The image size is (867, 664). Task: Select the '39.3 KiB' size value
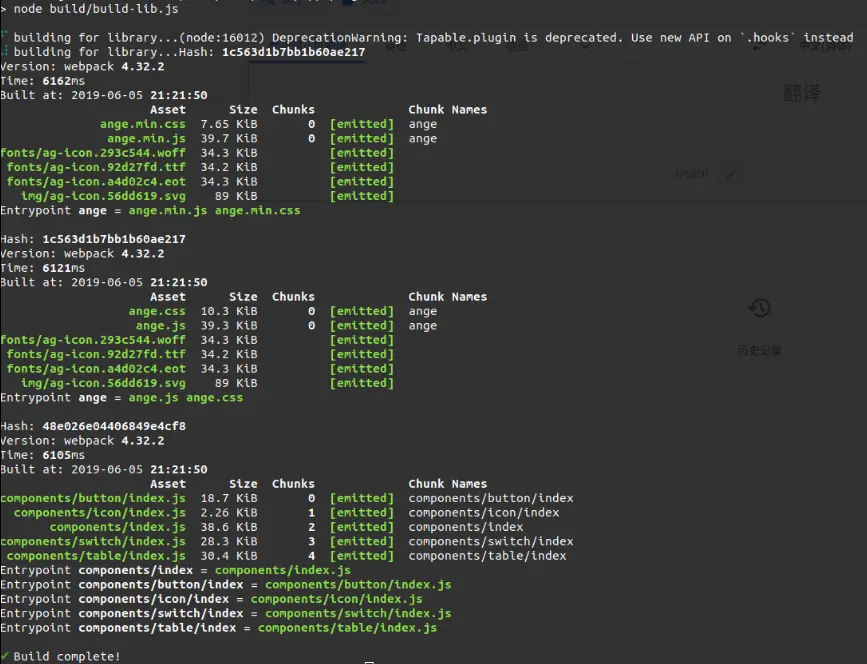click(229, 325)
